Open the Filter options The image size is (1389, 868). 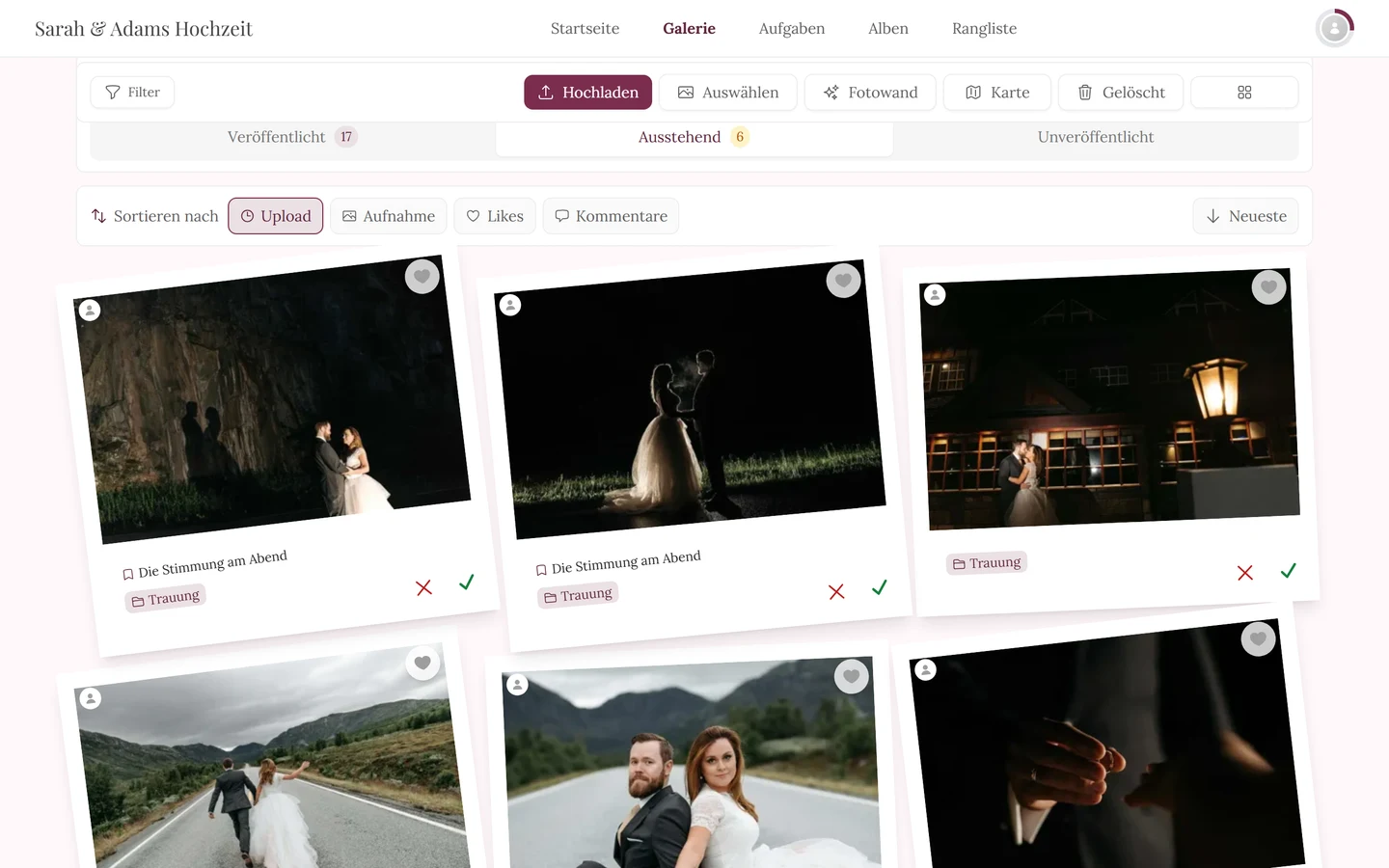[132, 93]
